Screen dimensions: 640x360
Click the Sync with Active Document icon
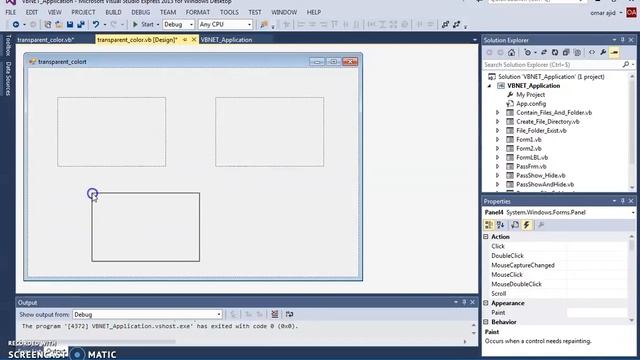coord(544,53)
